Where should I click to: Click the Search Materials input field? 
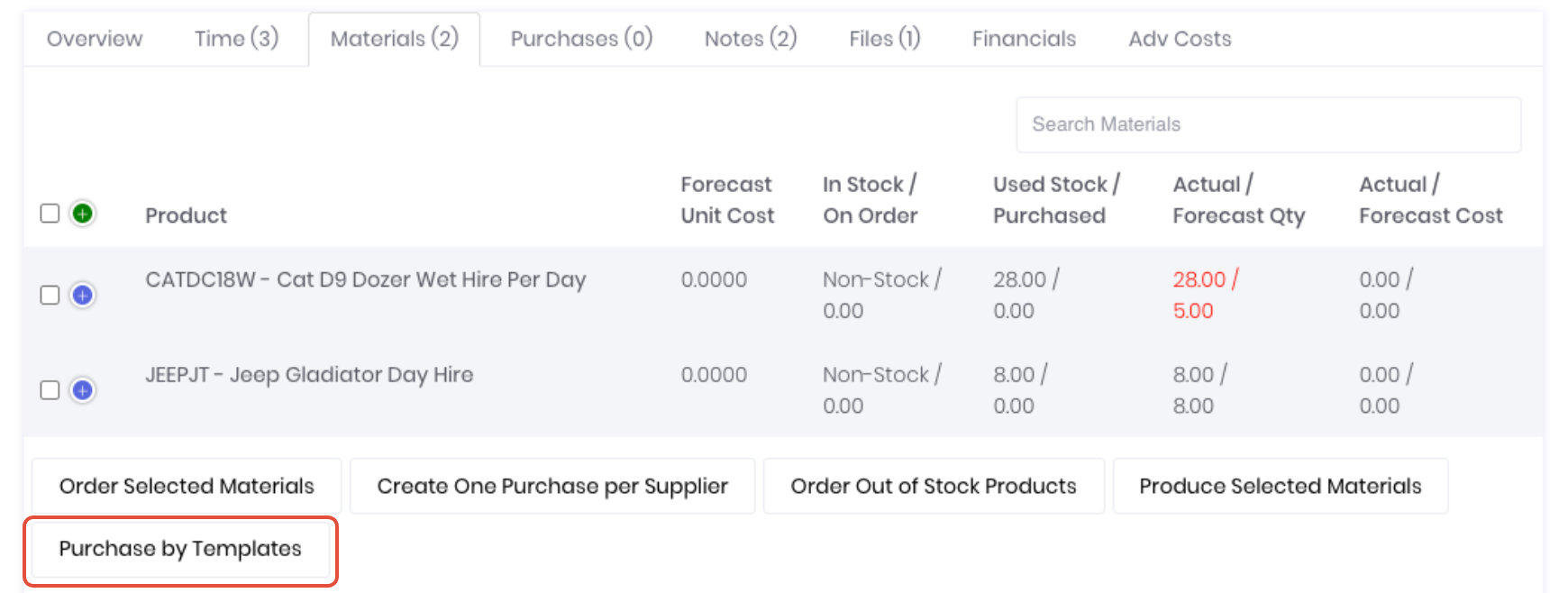[x=1268, y=124]
